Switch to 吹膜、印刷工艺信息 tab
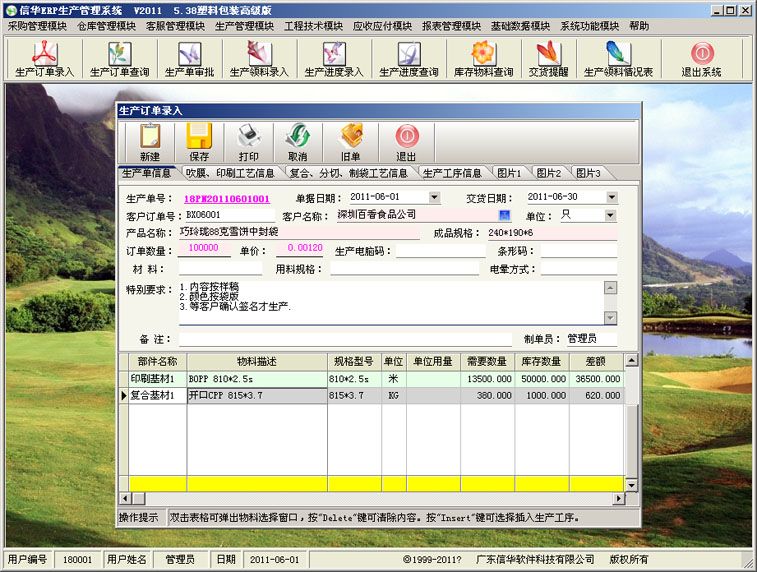The width and height of the screenshot is (757, 572). pyautogui.click(x=230, y=173)
